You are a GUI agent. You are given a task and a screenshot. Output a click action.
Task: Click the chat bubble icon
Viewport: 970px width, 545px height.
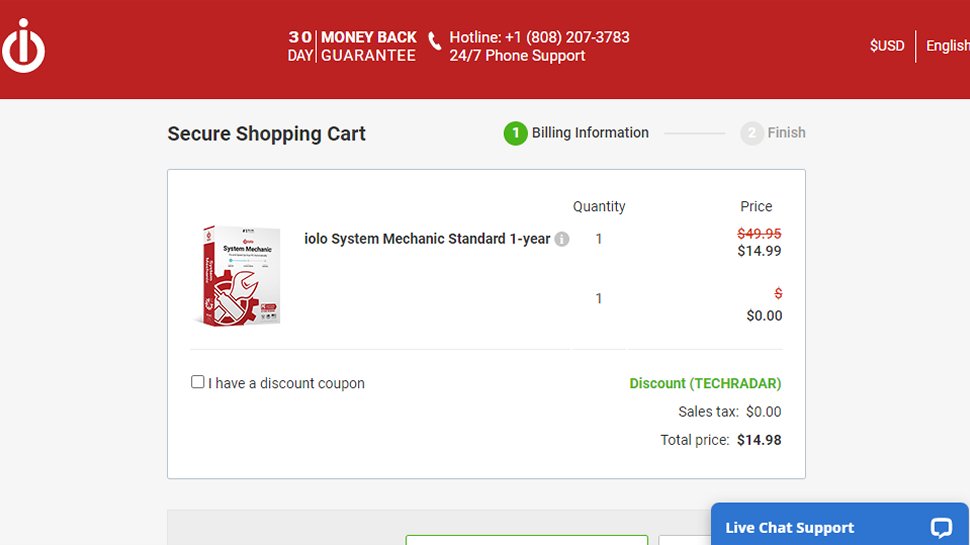pos(940,528)
